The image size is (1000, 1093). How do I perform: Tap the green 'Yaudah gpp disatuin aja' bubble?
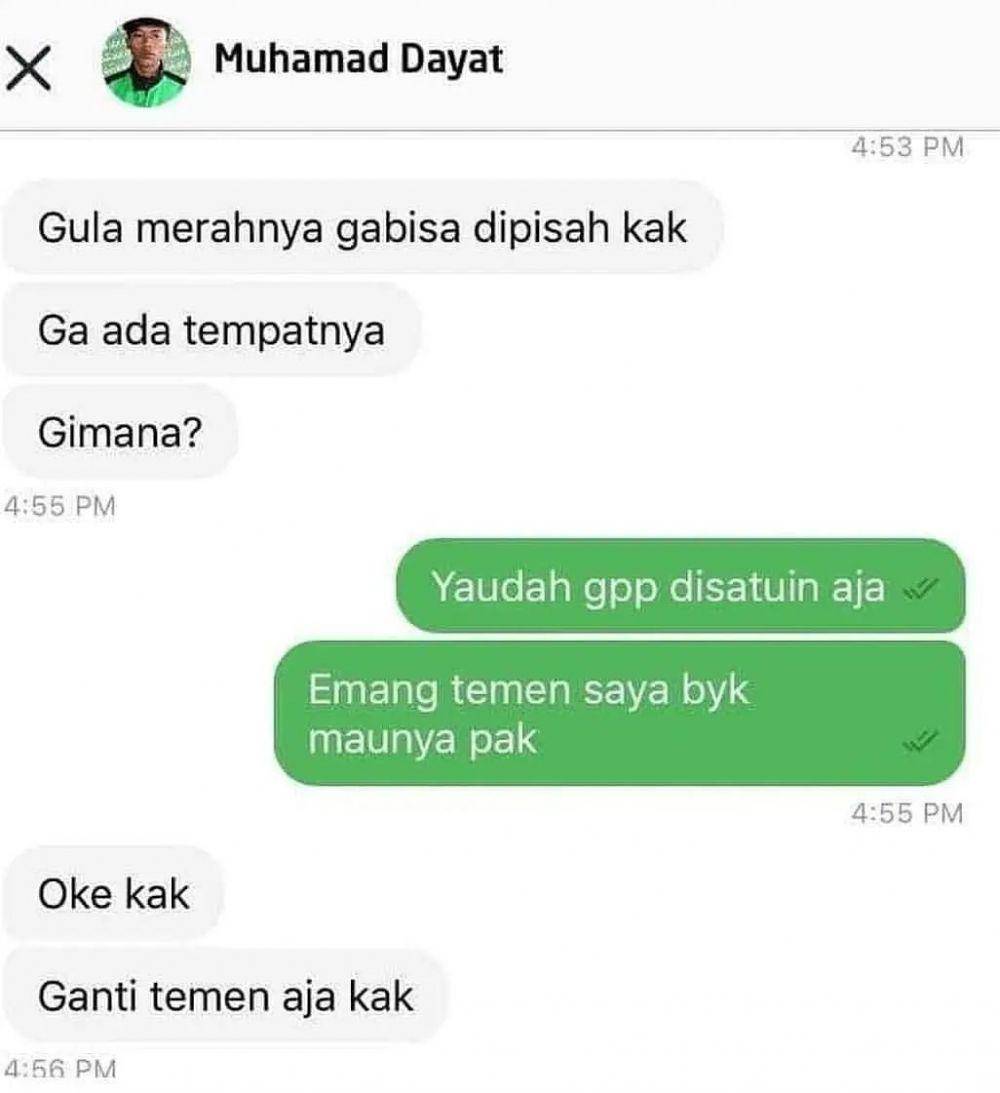(681, 587)
